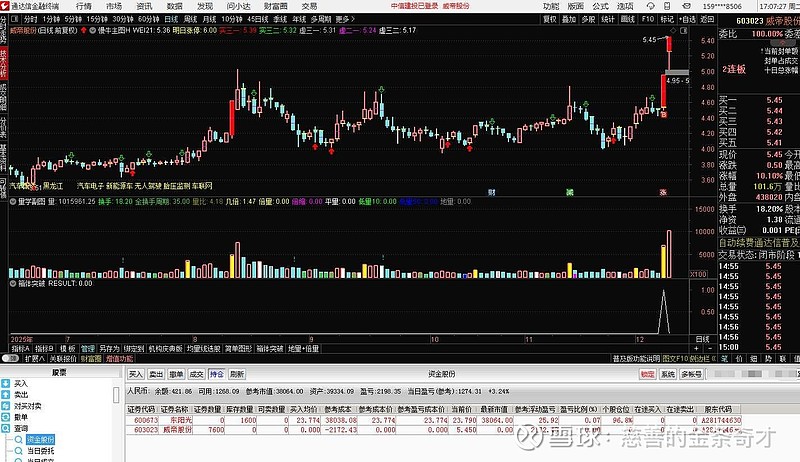Viewport: 800px width, 462px height.
Task: Click the 多股 toolbar button
Action: pyautogui.click(x=589, y=19)
